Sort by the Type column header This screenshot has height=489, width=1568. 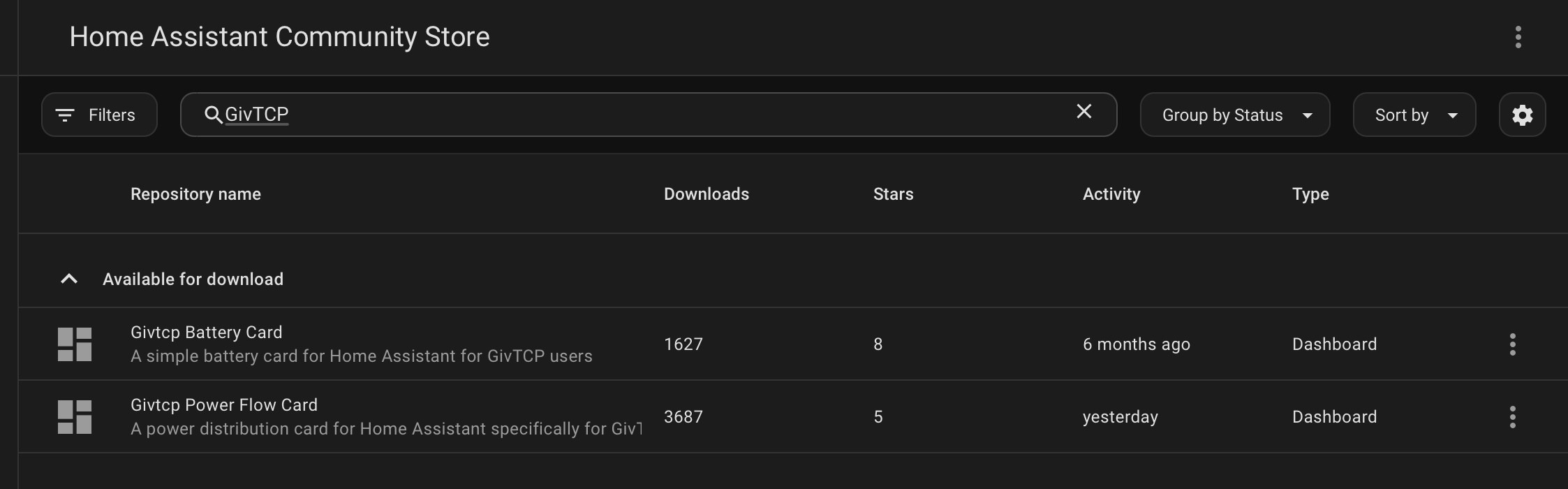pyautogui.click(x=1310, y=194)
